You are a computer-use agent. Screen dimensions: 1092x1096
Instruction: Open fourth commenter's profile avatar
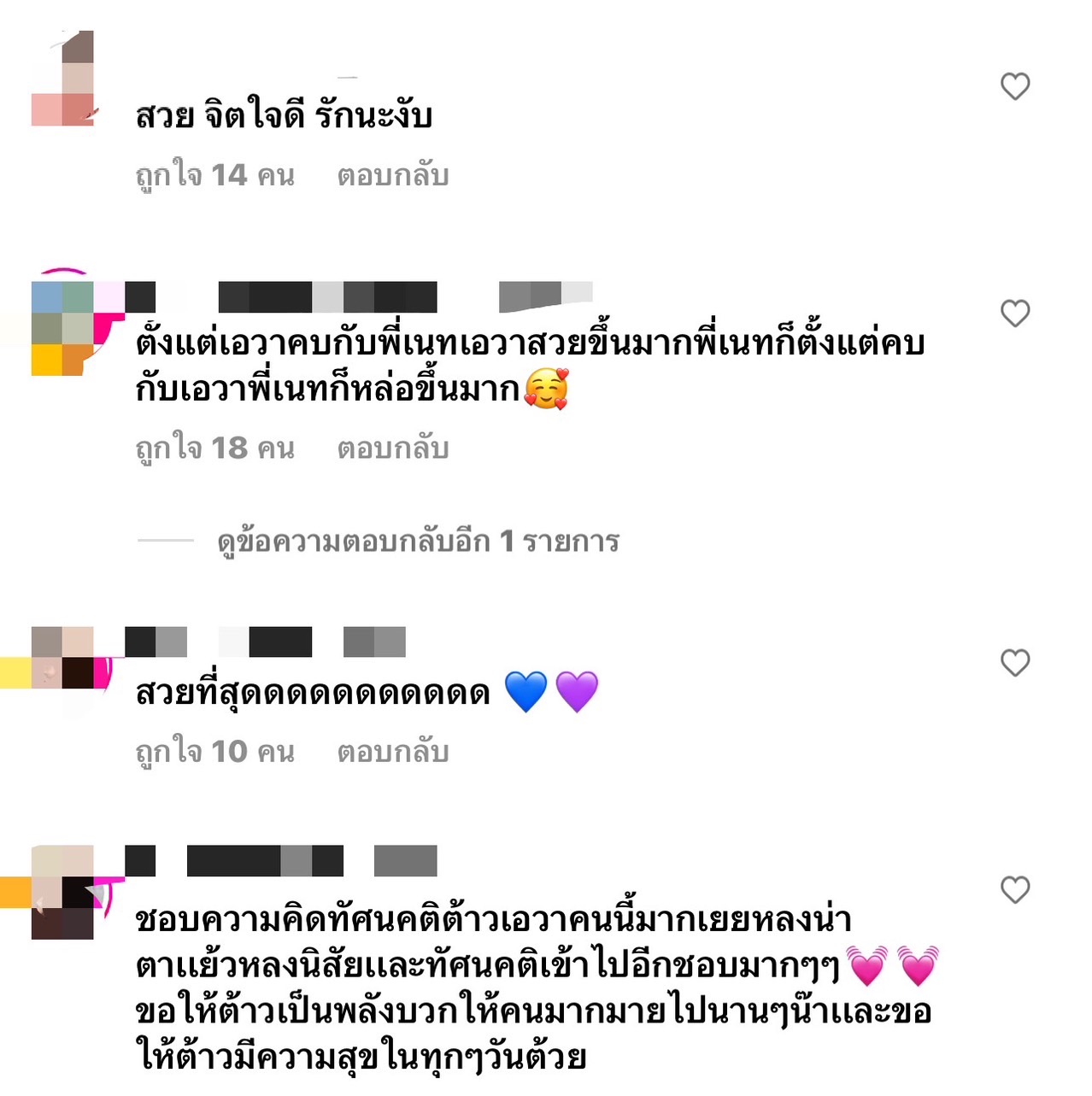[x=62, y=893]
